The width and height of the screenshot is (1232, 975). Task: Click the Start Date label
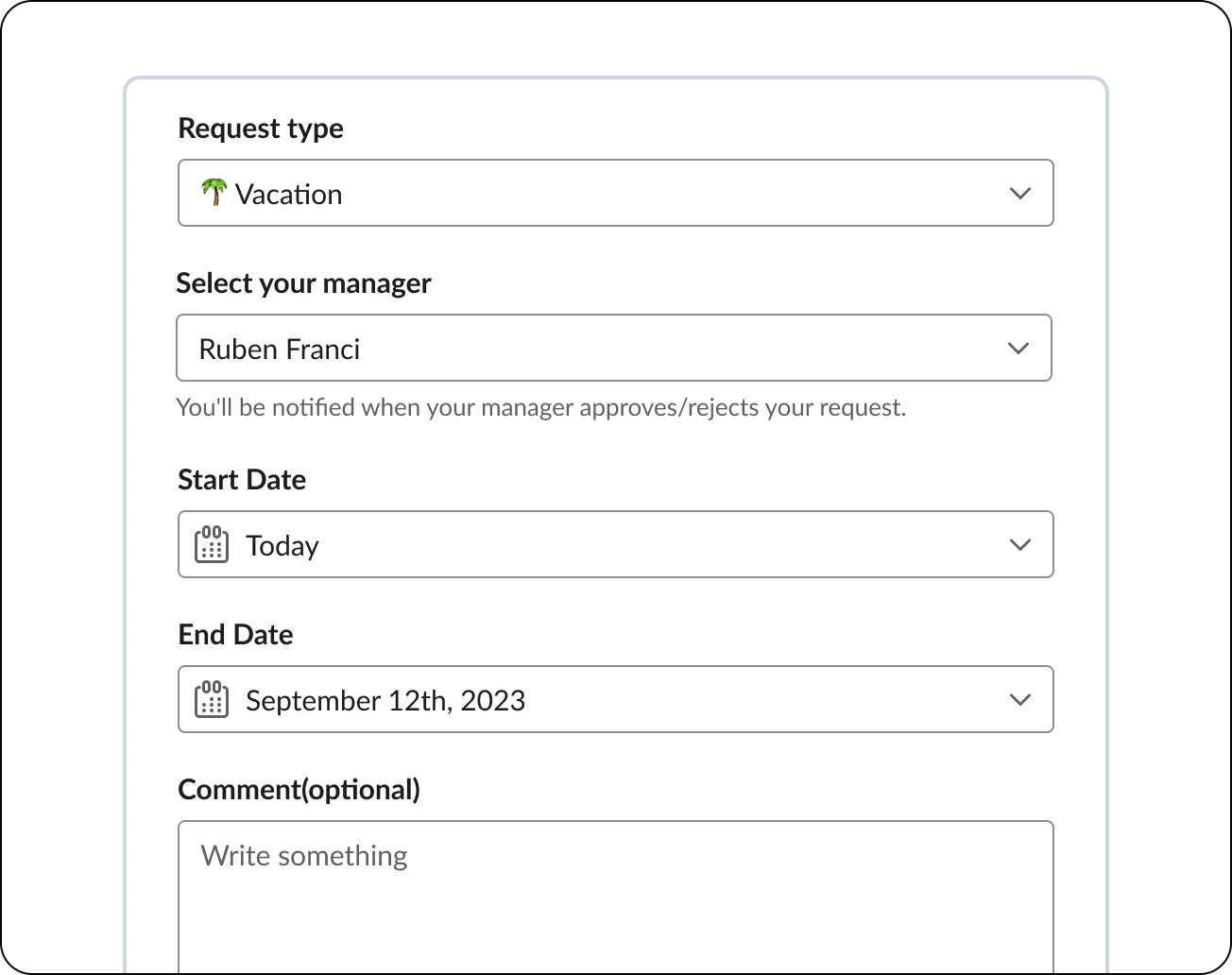click(x=242, y=480)
